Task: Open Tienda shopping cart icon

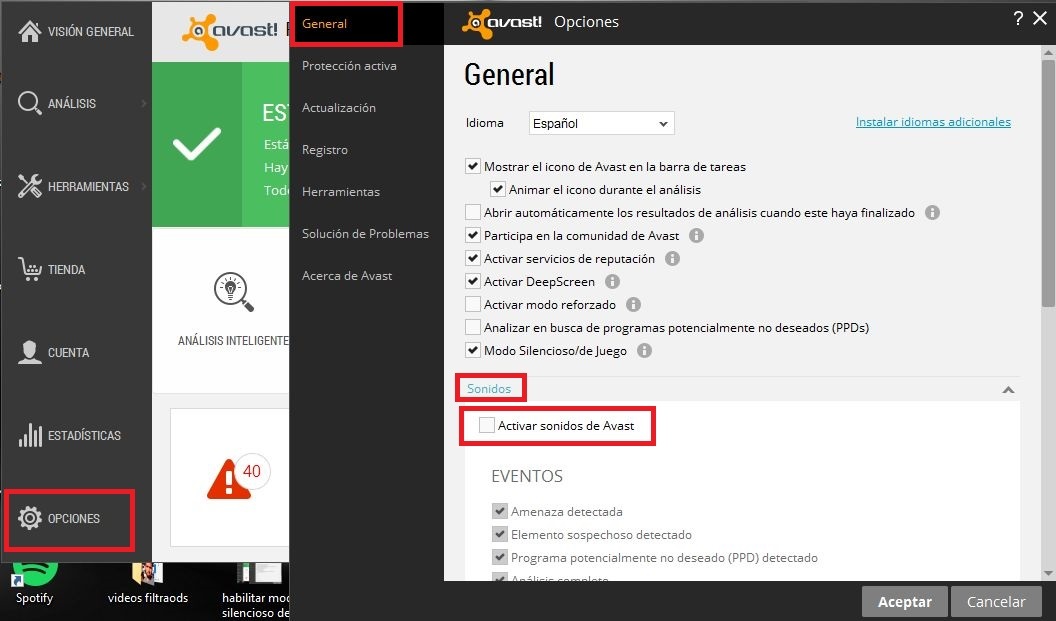Action: 30,269
